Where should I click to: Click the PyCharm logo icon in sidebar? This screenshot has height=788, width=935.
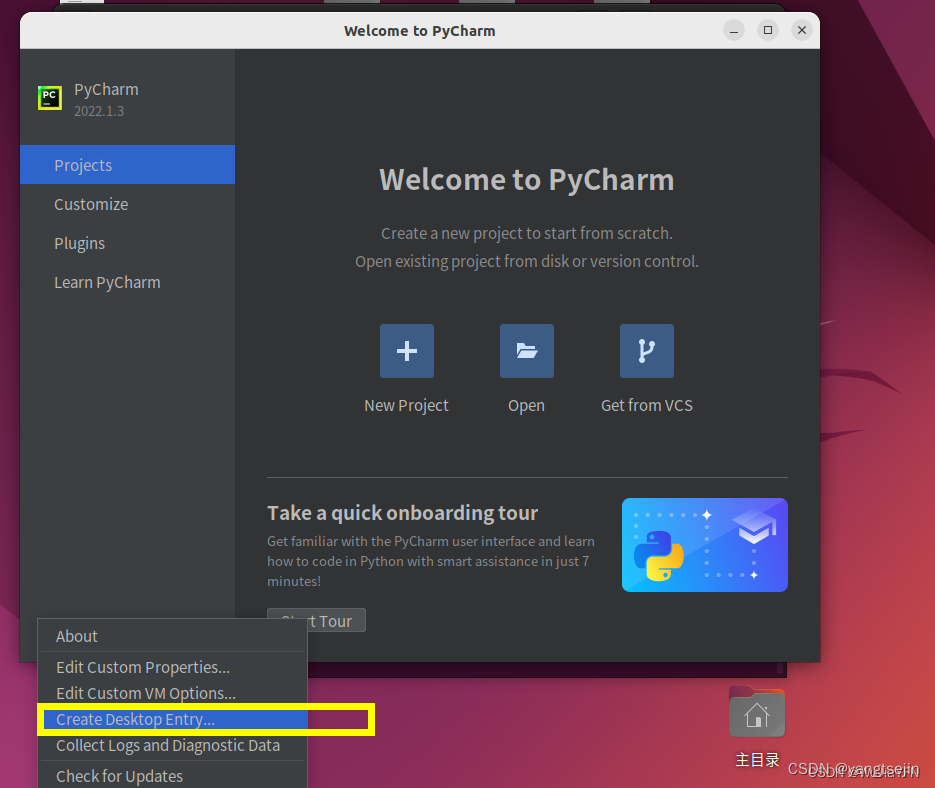(x=49, y=98)
